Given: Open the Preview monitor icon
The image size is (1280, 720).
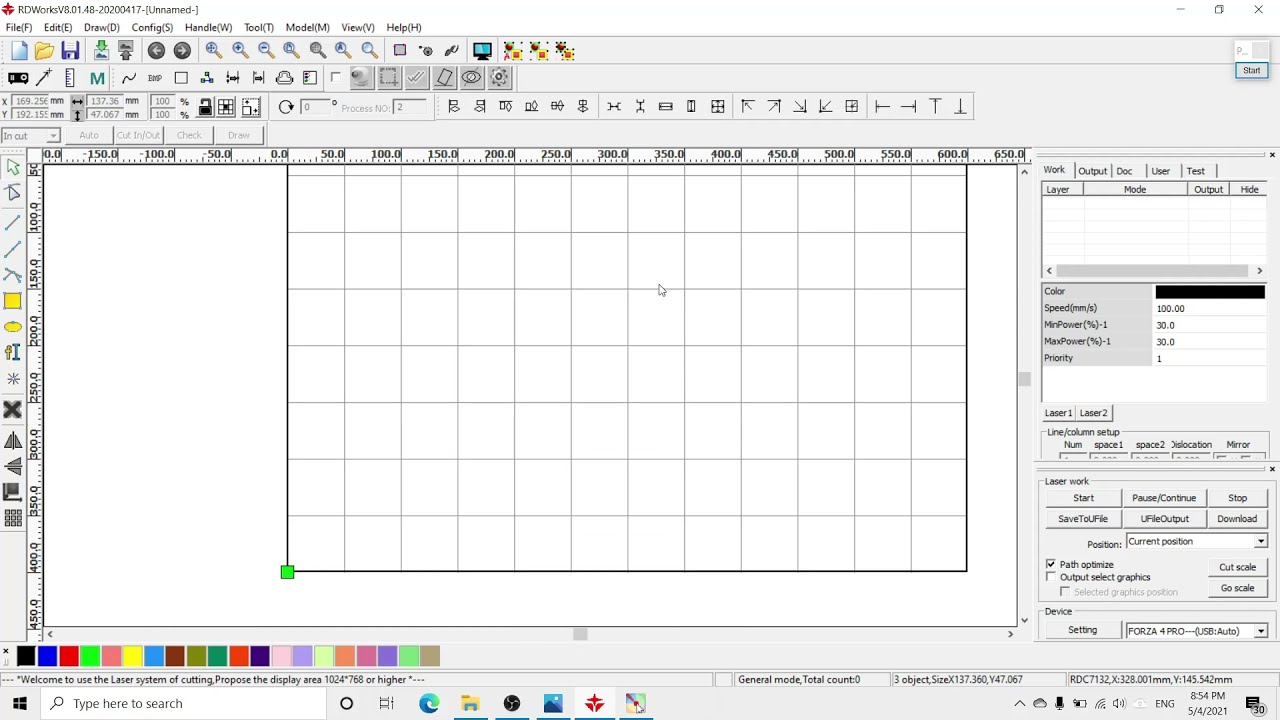Looking at the screenshot, I should point(482,50).
